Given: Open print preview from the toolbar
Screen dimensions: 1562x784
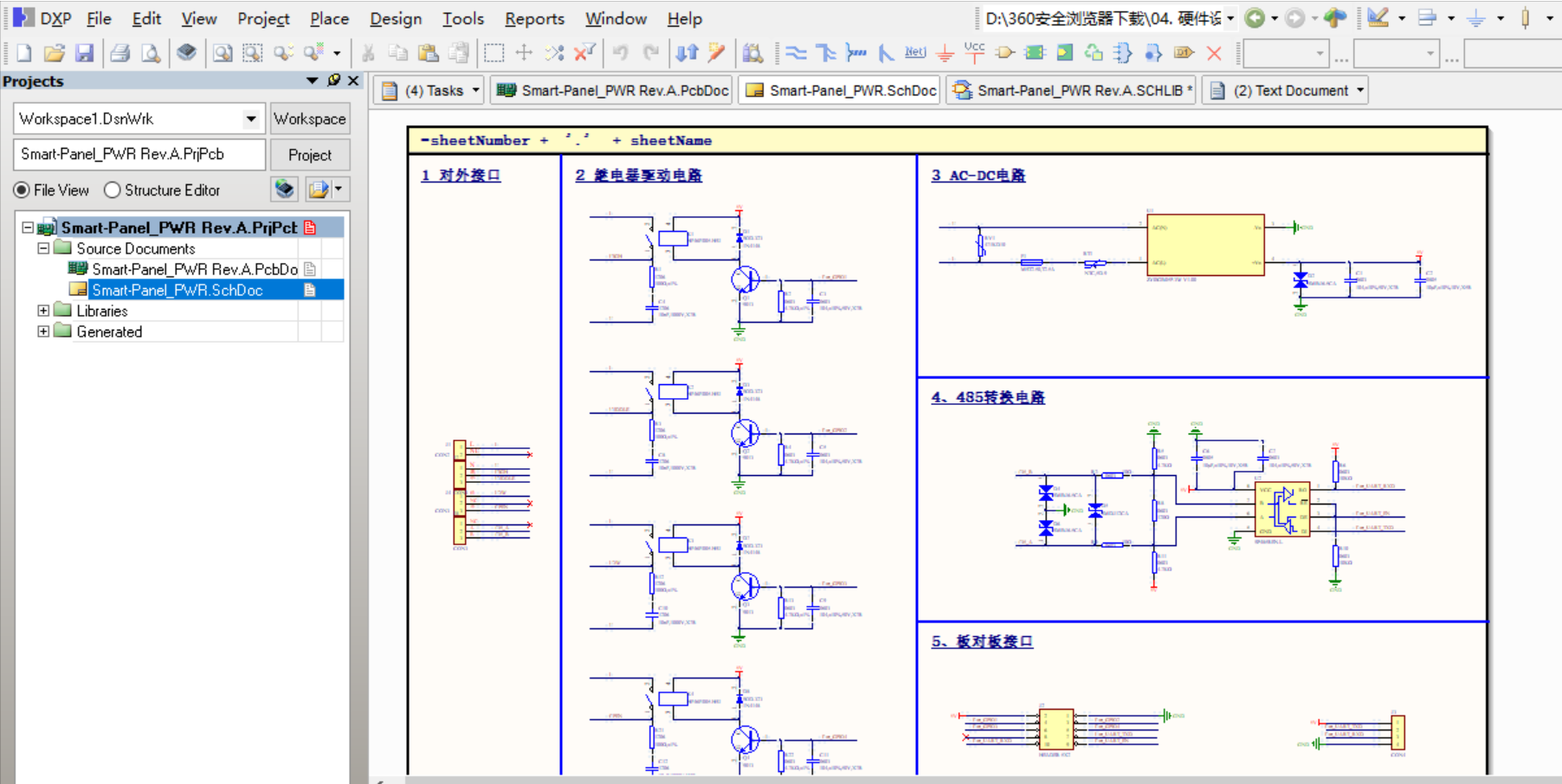Looking at the screenshot, I should pos(151,54).
